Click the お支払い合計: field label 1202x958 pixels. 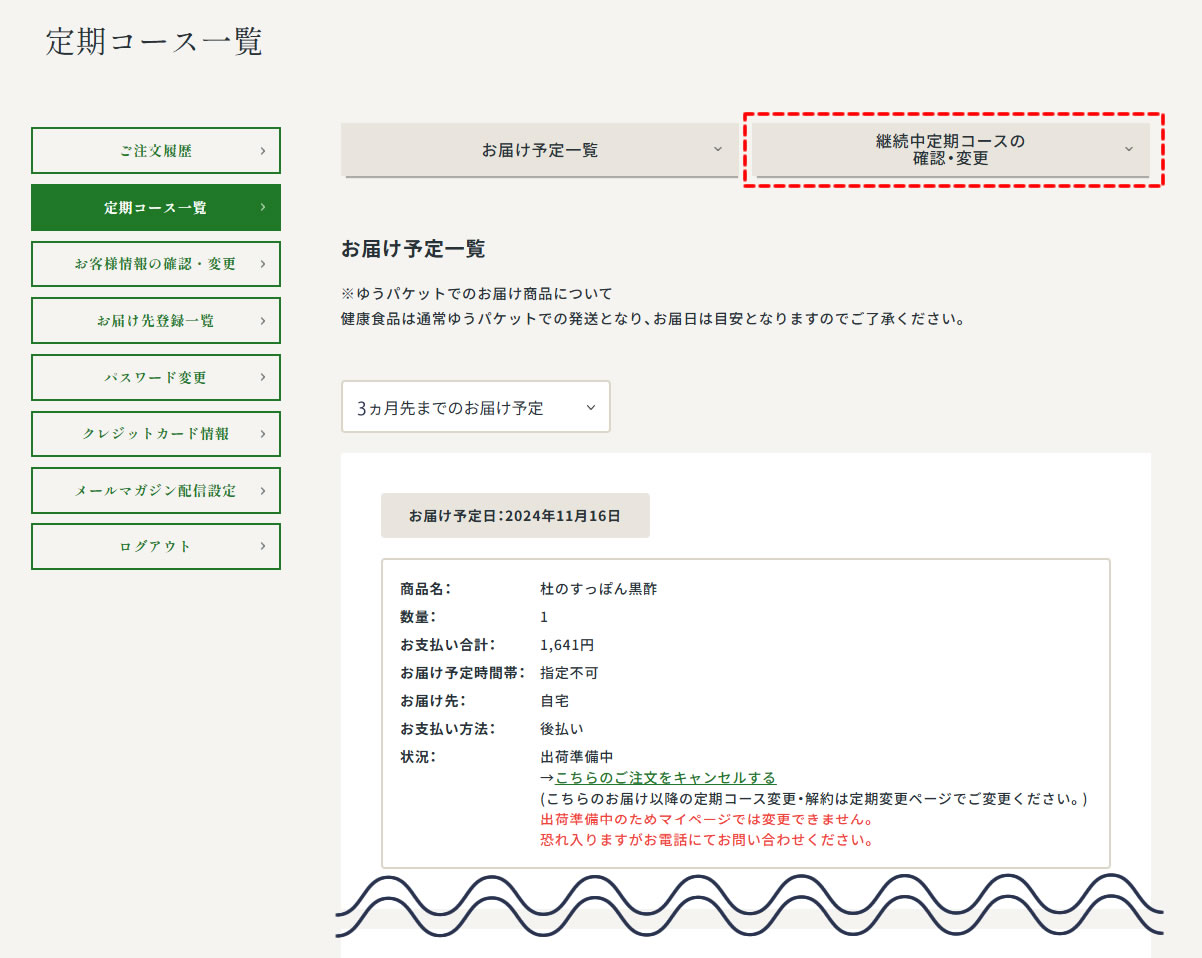coord(447,645)
